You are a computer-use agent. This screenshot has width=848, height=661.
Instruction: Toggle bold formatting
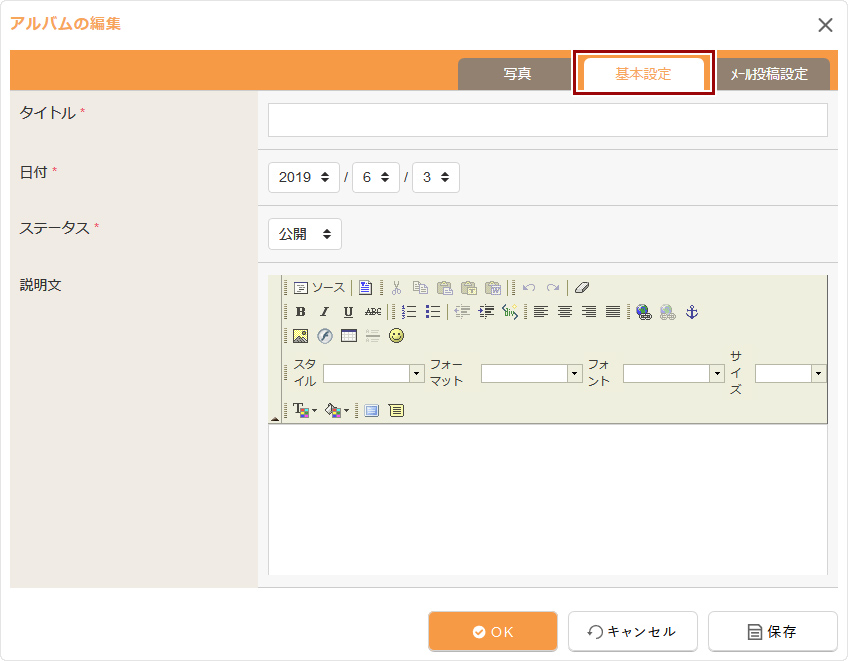tap(301, 312)
